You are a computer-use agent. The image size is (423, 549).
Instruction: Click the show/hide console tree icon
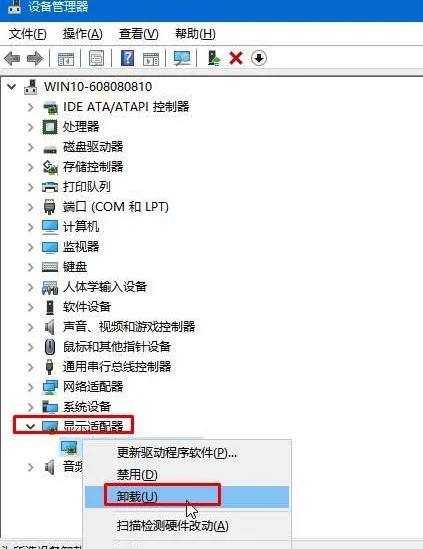click(66, 59)
